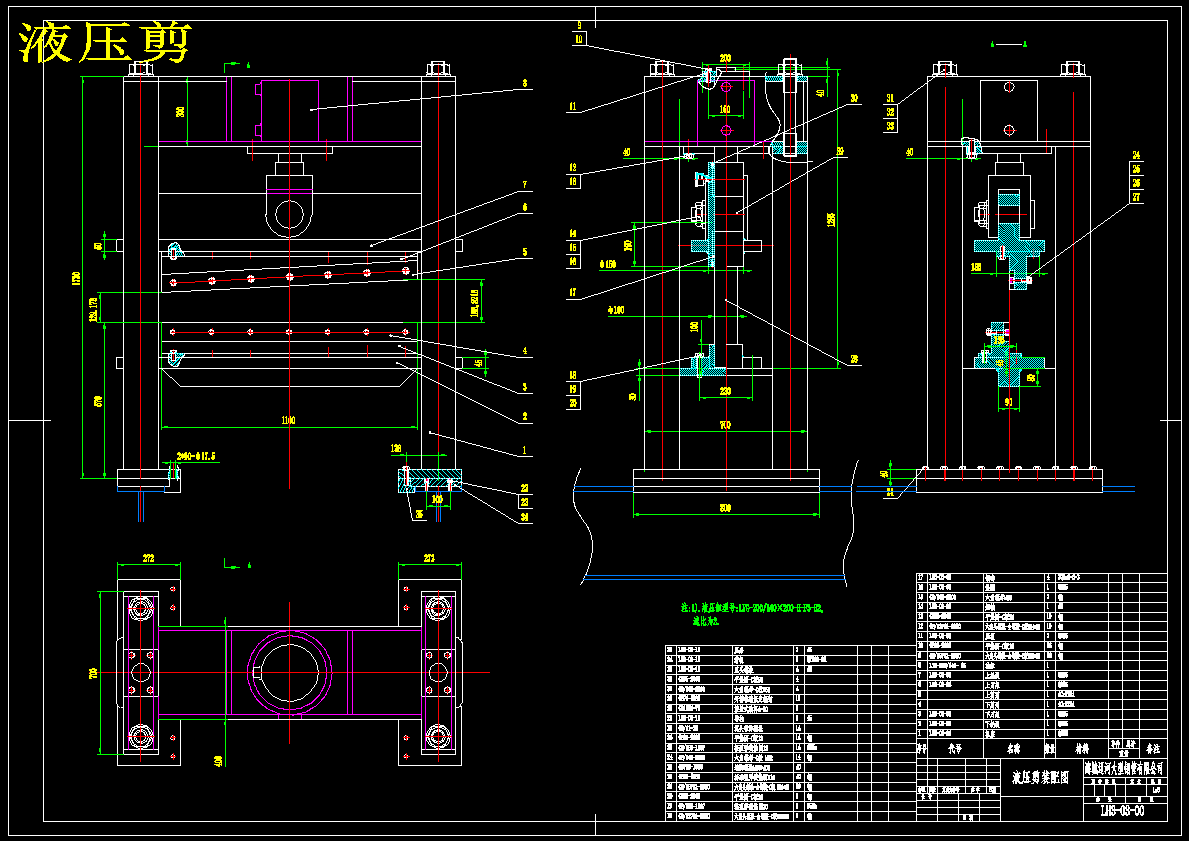Screen dimensions: 1189x841
Task: Click boxed balloon number 10
Action: (579, 38)
